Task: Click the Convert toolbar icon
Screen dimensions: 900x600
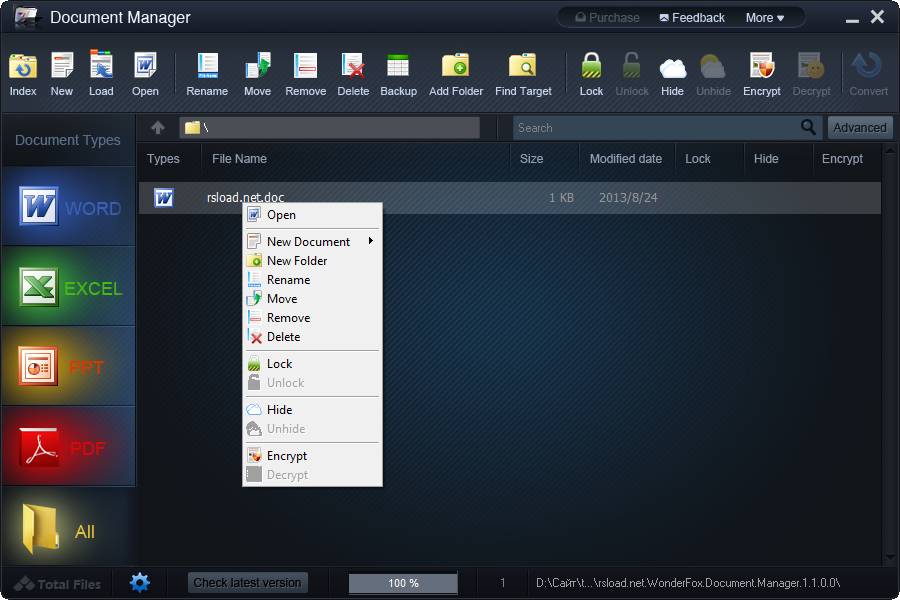Action: coord(867,65)
